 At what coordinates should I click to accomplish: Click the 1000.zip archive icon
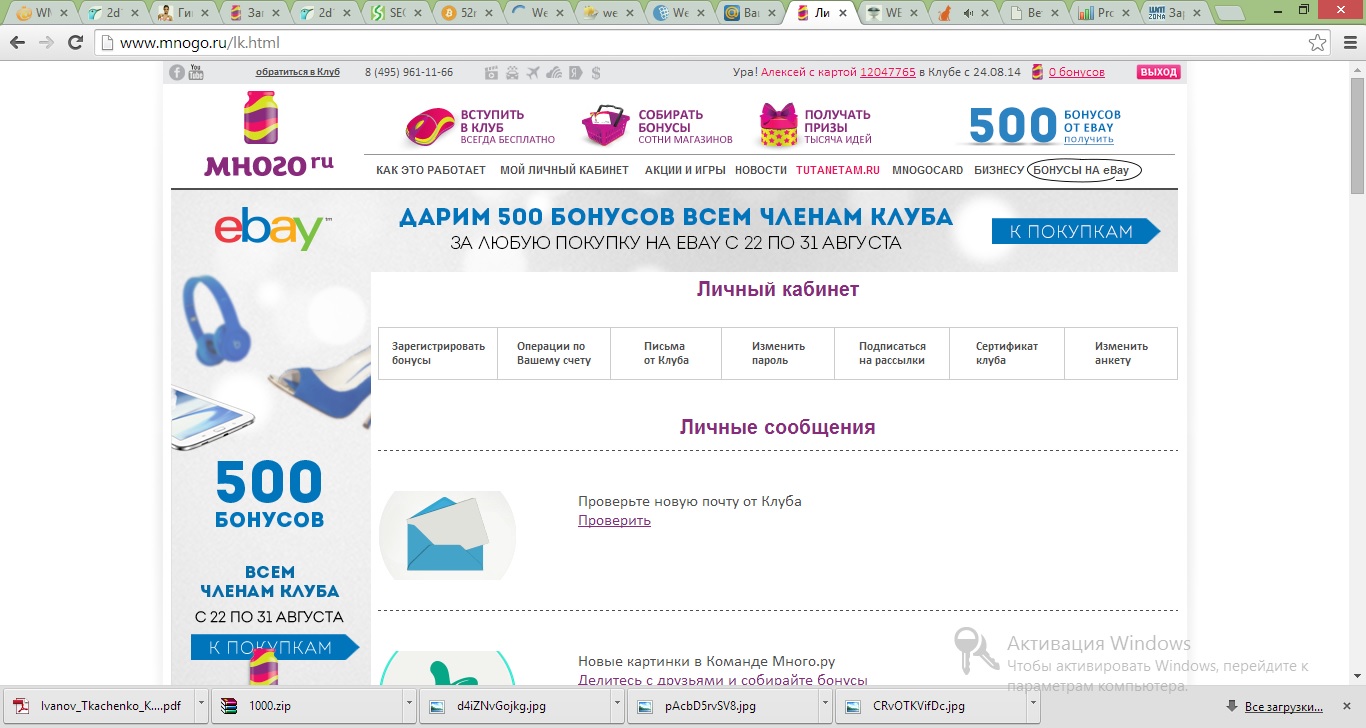[229, 705]
